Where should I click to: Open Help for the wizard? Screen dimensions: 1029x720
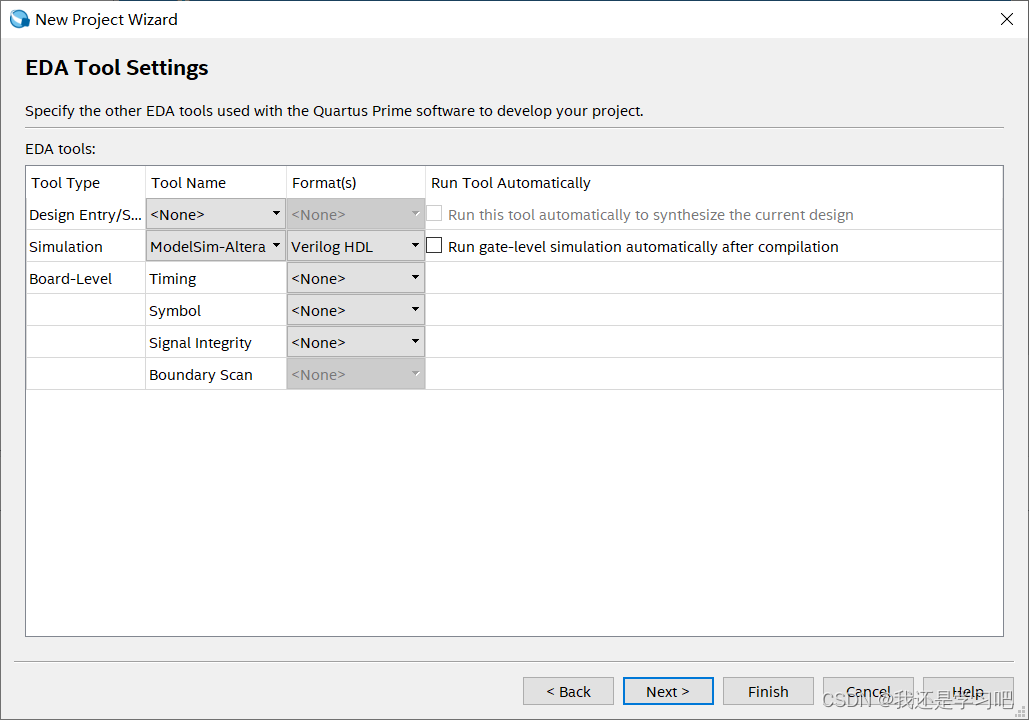968,691
